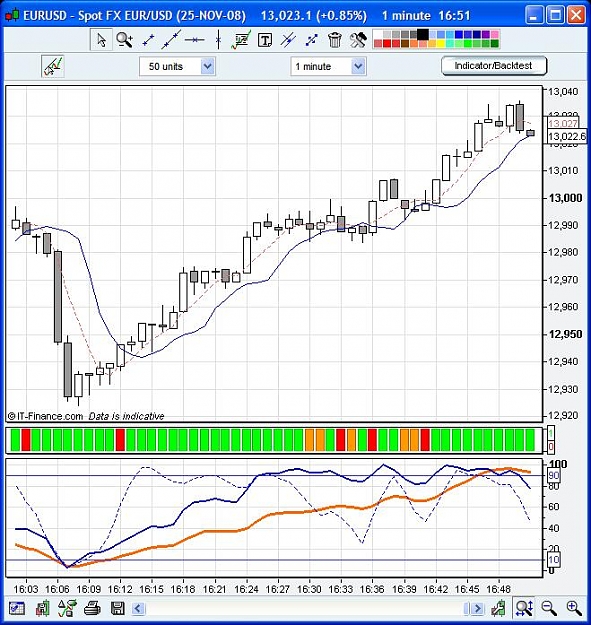Click the 13,027 moving average label
The width and height of the screenshot is (591, 625).
563,124
